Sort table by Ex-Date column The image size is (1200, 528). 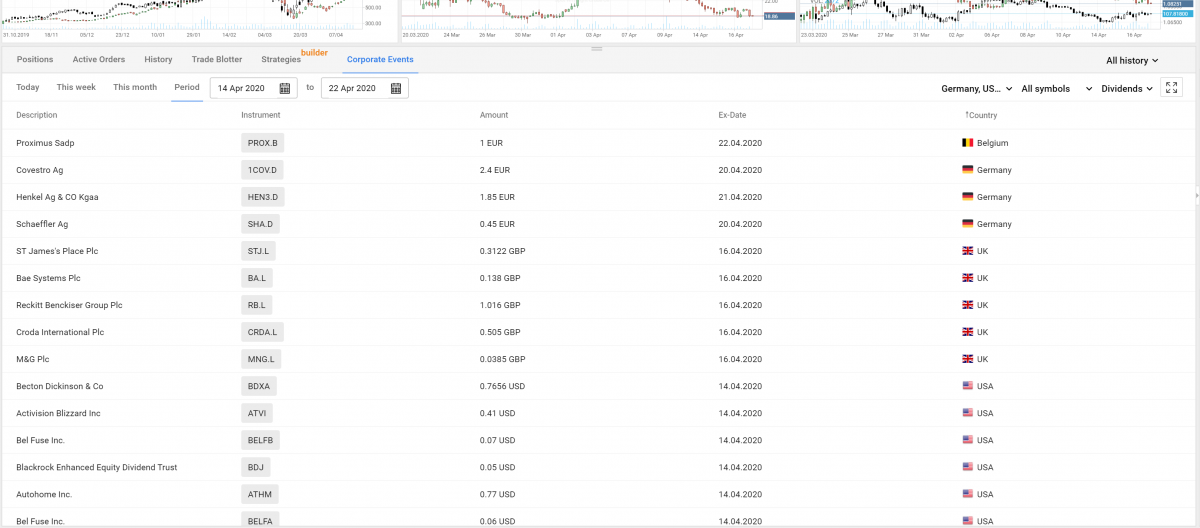[x=732, y=116]
